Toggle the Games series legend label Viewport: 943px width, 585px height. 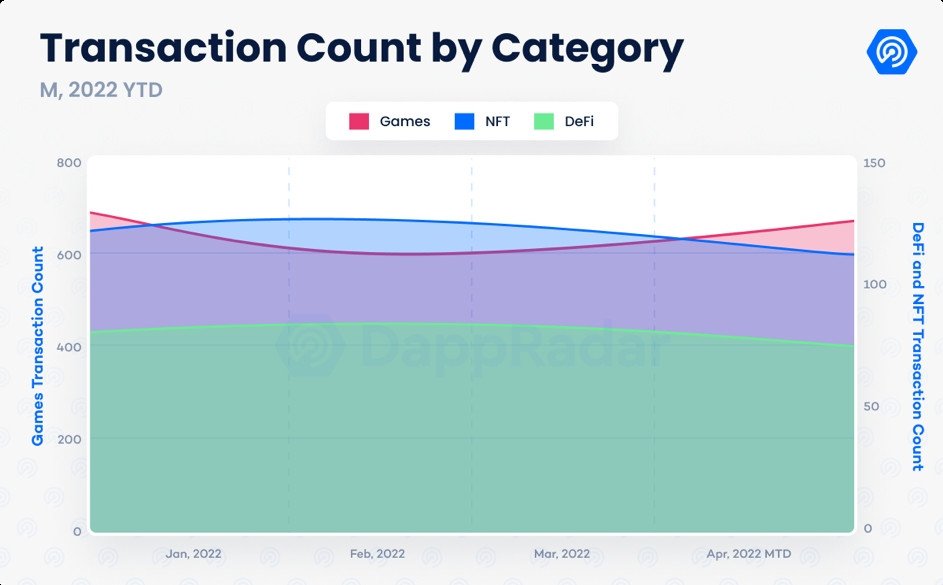click(405, 121)
